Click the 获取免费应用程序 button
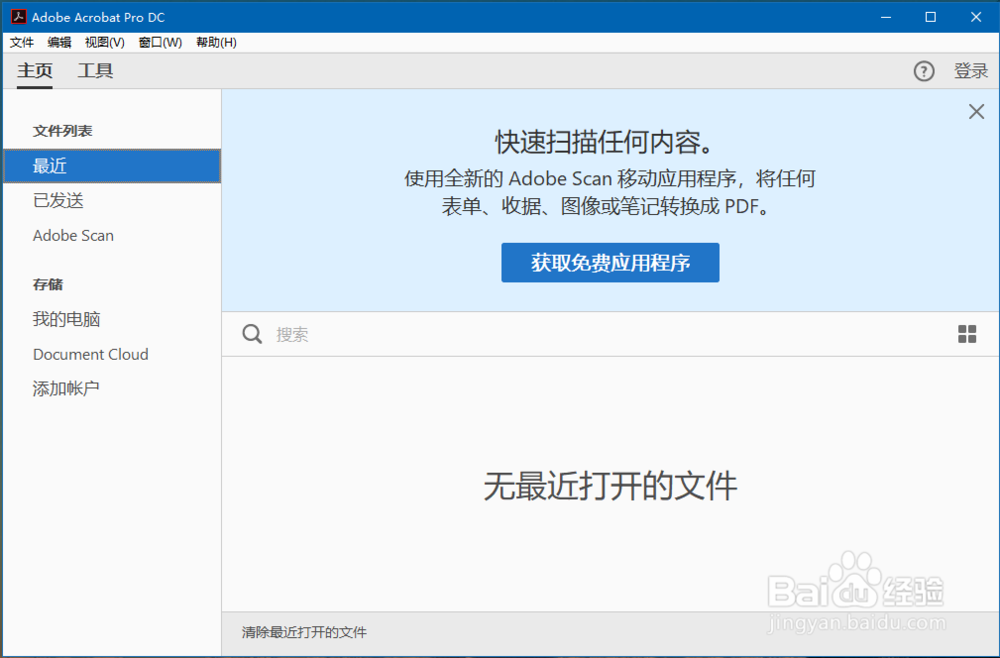This screenshot has height=658, width=1000. point(610,262)
